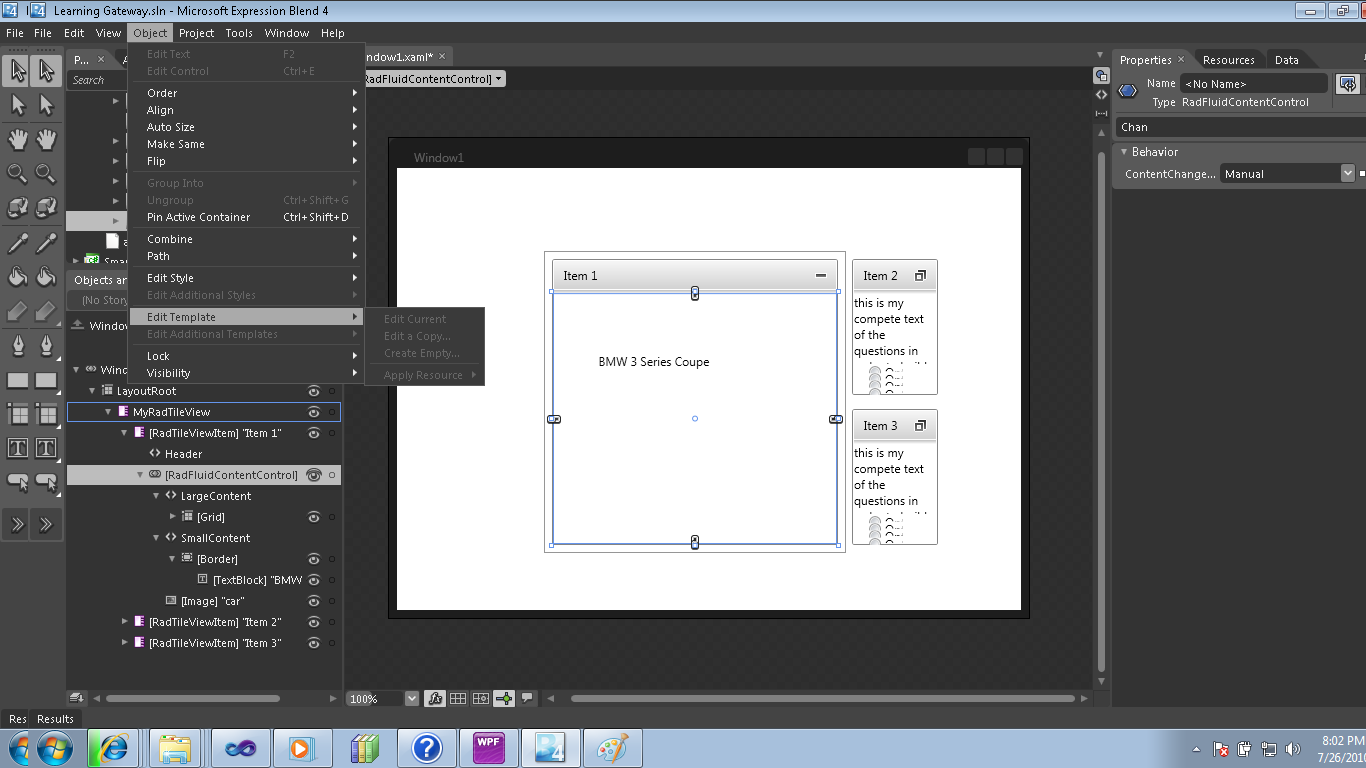
Task: Click the show grid icon
Action: tap(458, 699)
